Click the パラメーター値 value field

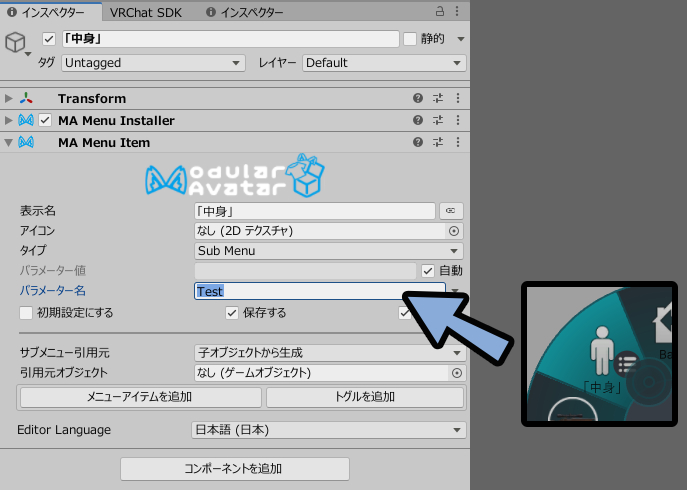(305, 271)
